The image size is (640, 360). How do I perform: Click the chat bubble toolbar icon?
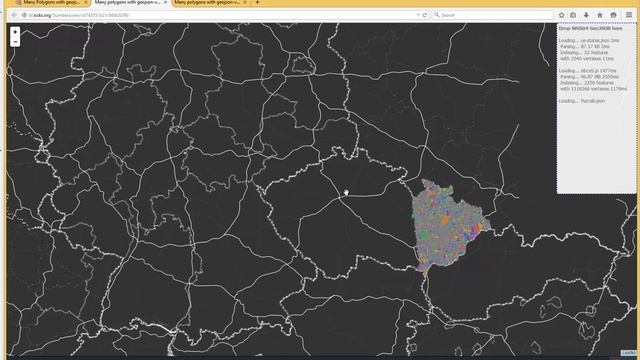pyautogui.click(x=613, y=15)
